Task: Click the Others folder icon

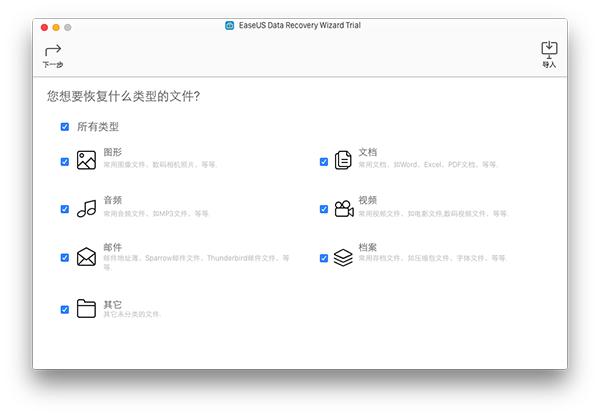Action: (x=86, y=308)
